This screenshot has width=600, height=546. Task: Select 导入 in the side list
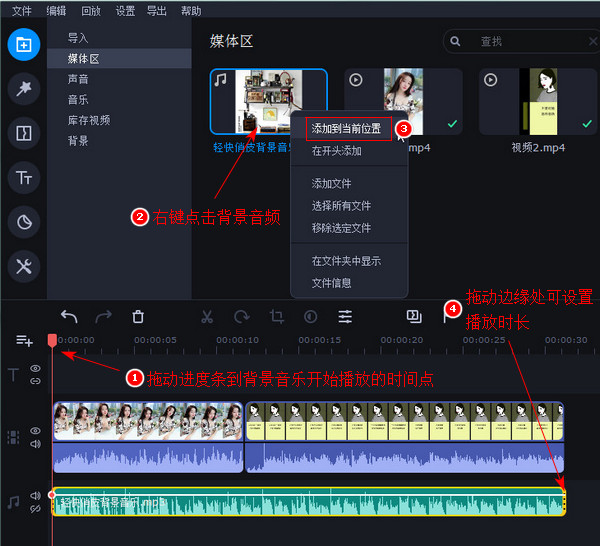coord(119,38)
